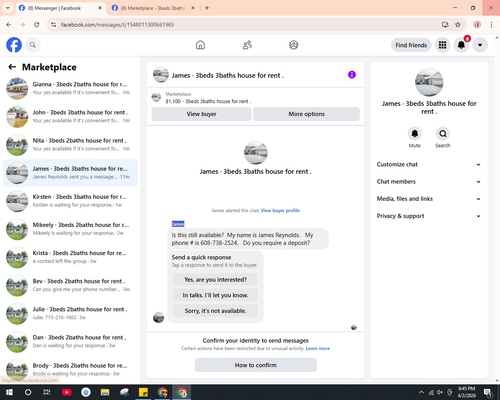Open Nita's 3beds 2baths conversation
This screenshot has width=500, height=400.
(x=70, y=145)
